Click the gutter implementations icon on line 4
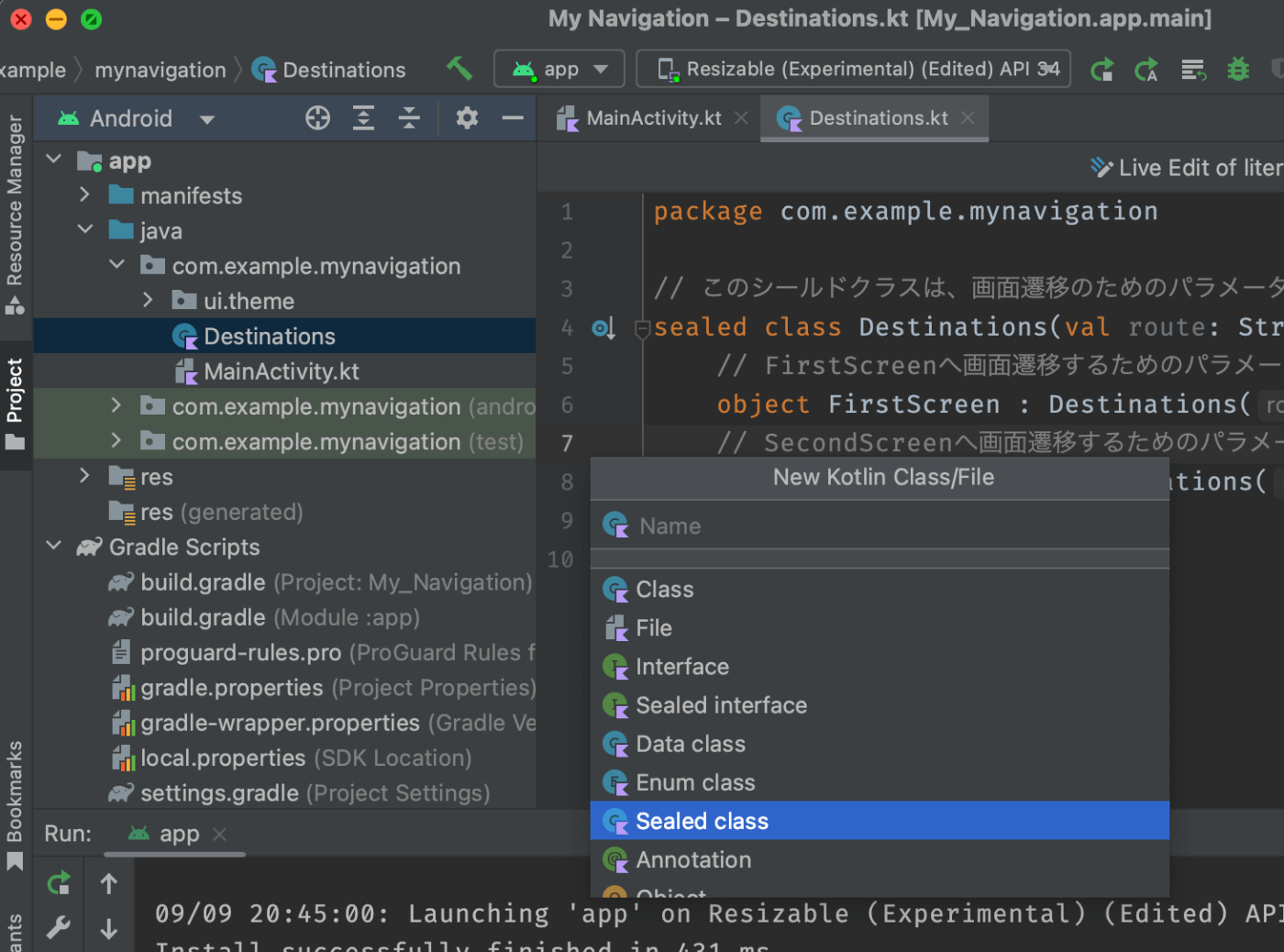The image size is (1284, 952). coord(603,327)
